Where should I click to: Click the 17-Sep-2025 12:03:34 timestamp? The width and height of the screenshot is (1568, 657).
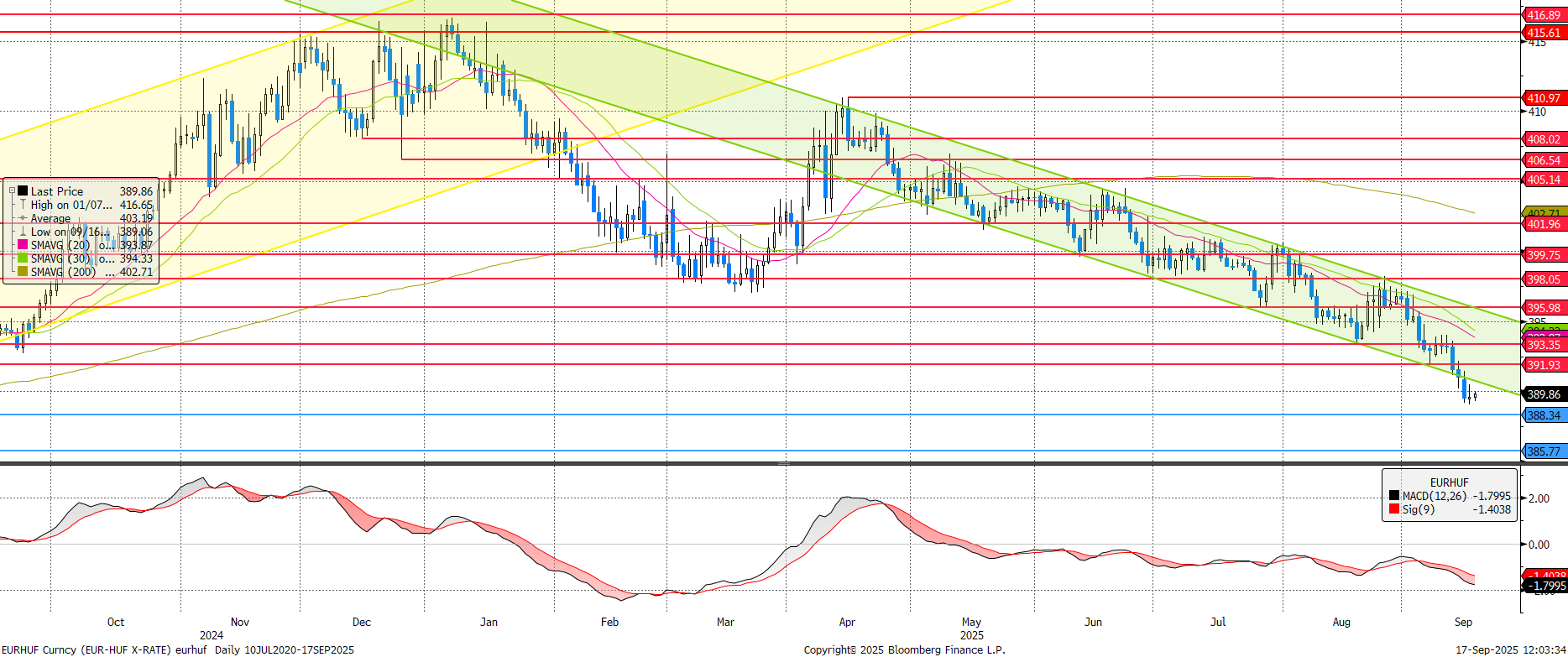1511,649
